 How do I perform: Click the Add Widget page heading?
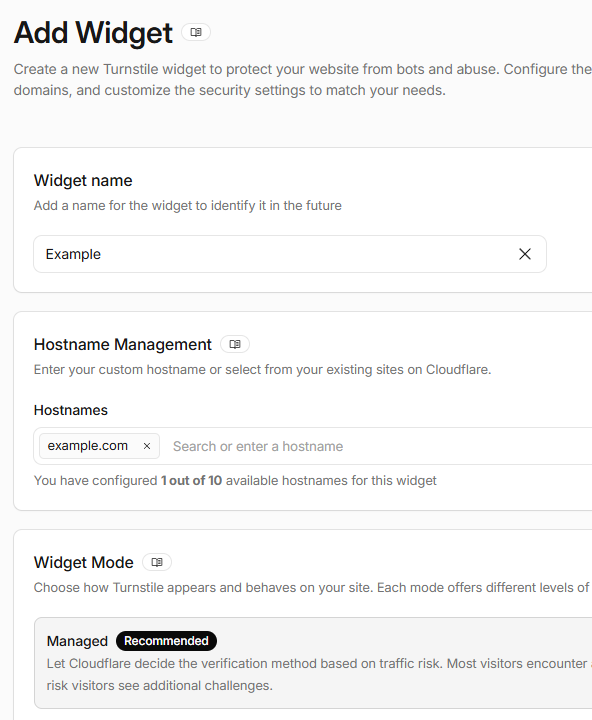coord(93,33)
